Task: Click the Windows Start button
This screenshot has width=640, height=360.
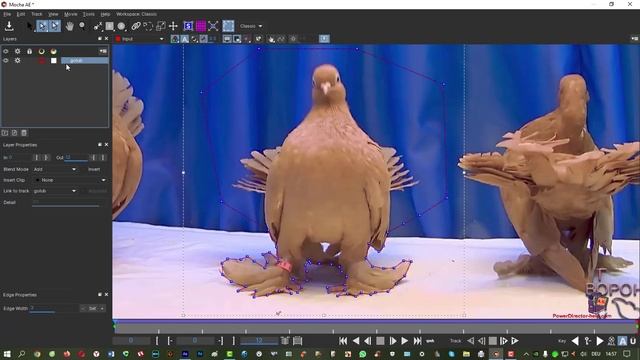Action: pyautogui.click(x=7, y=354)
